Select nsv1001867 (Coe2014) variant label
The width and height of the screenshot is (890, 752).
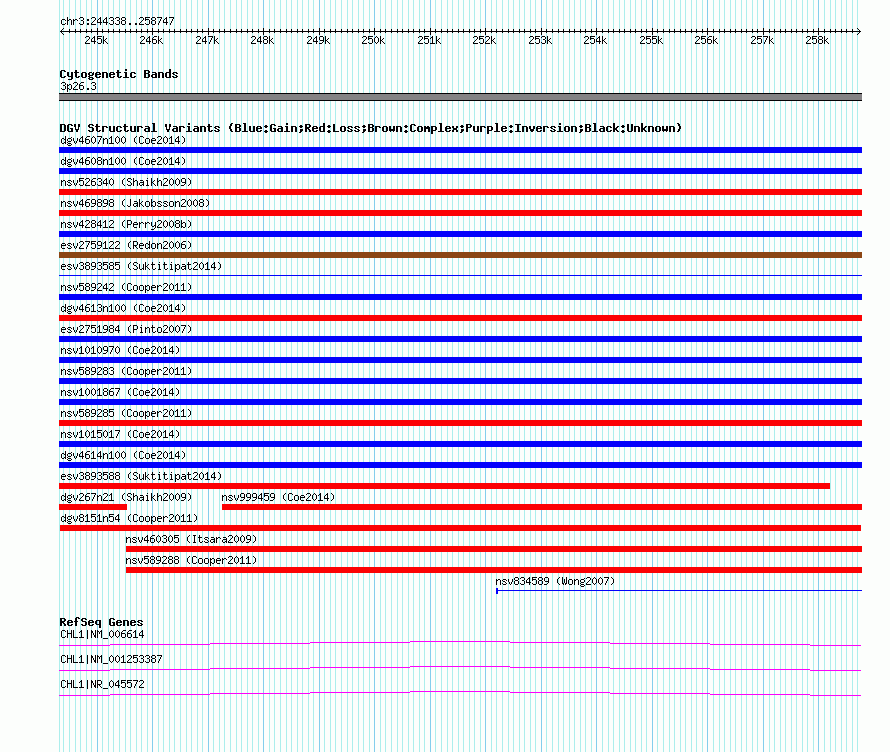(120, 392)
